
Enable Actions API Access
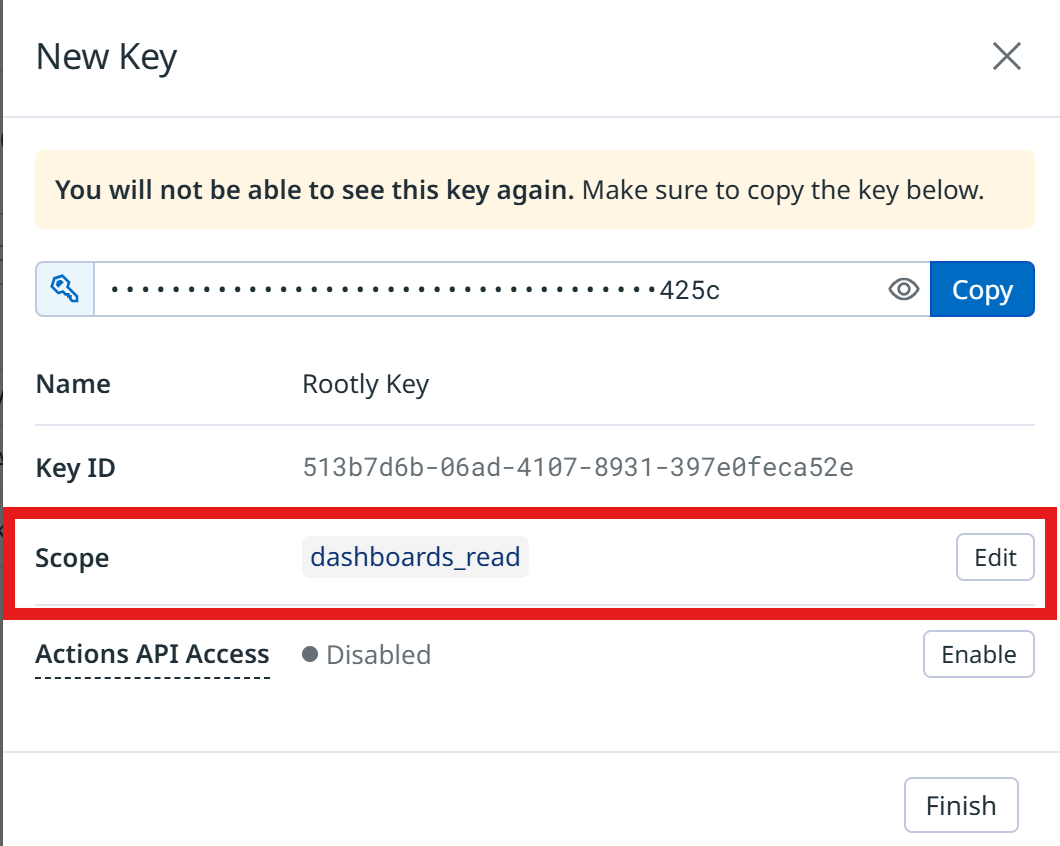pyautogui.click(x=978, y=654)
